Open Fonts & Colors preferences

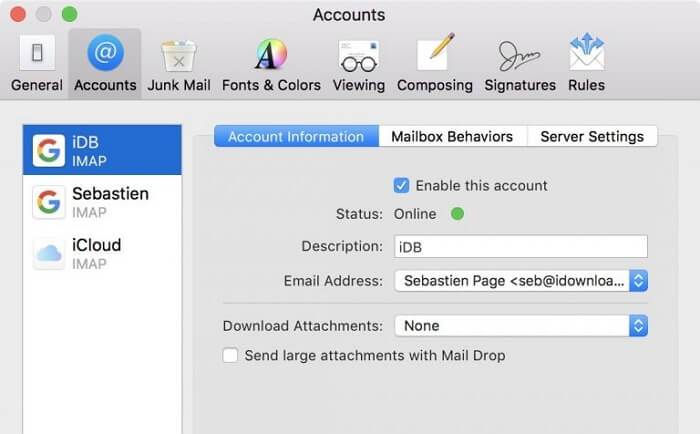(x=271, y=64)
